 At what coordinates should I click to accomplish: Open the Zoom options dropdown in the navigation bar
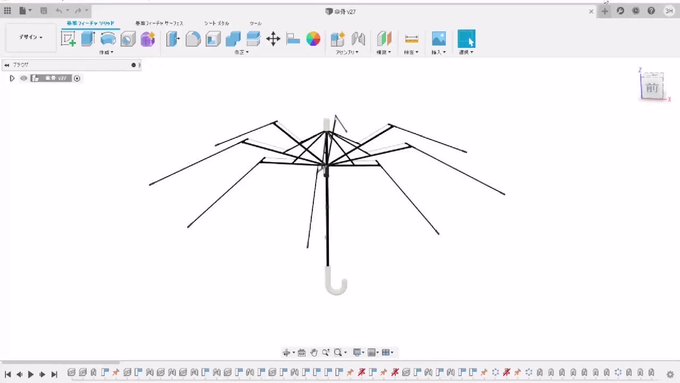339,353
